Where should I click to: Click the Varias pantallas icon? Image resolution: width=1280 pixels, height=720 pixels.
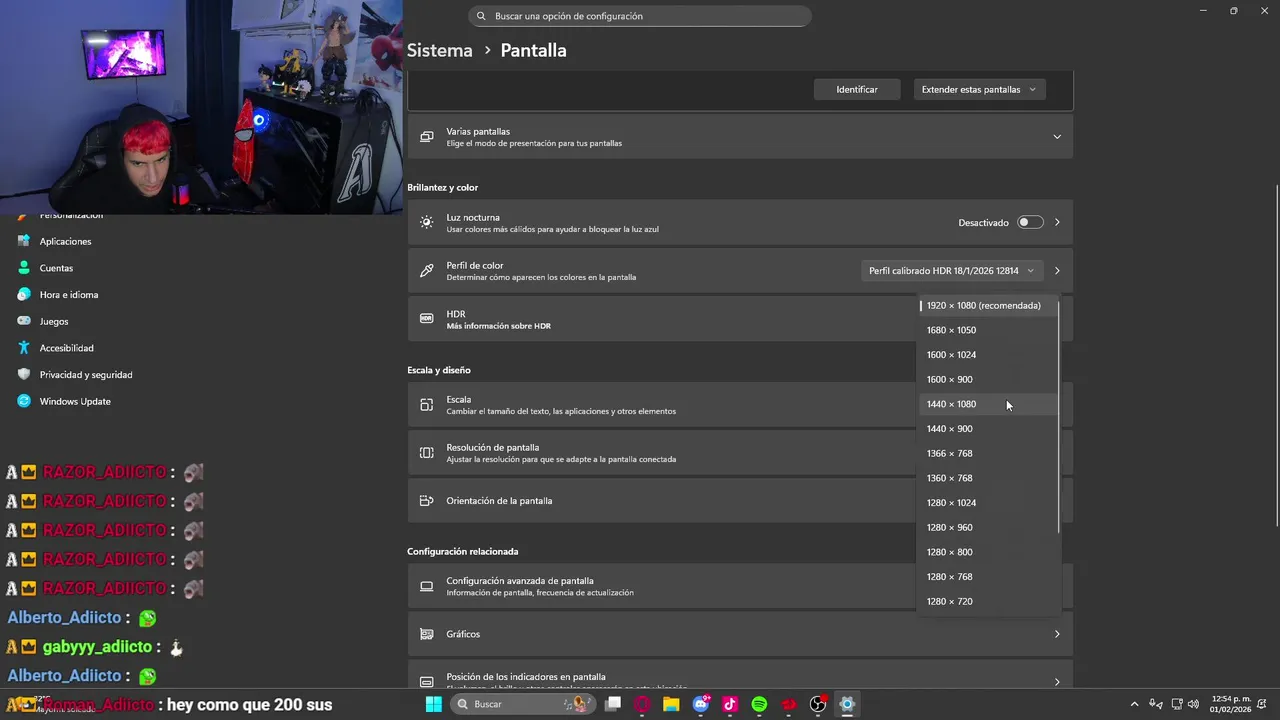click(427, 137)
